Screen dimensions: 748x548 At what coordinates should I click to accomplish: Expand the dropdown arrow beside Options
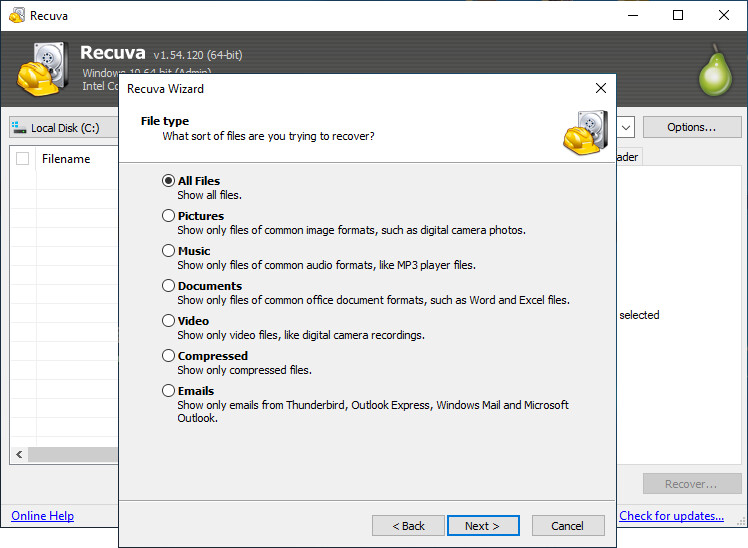tap(626, 127)
